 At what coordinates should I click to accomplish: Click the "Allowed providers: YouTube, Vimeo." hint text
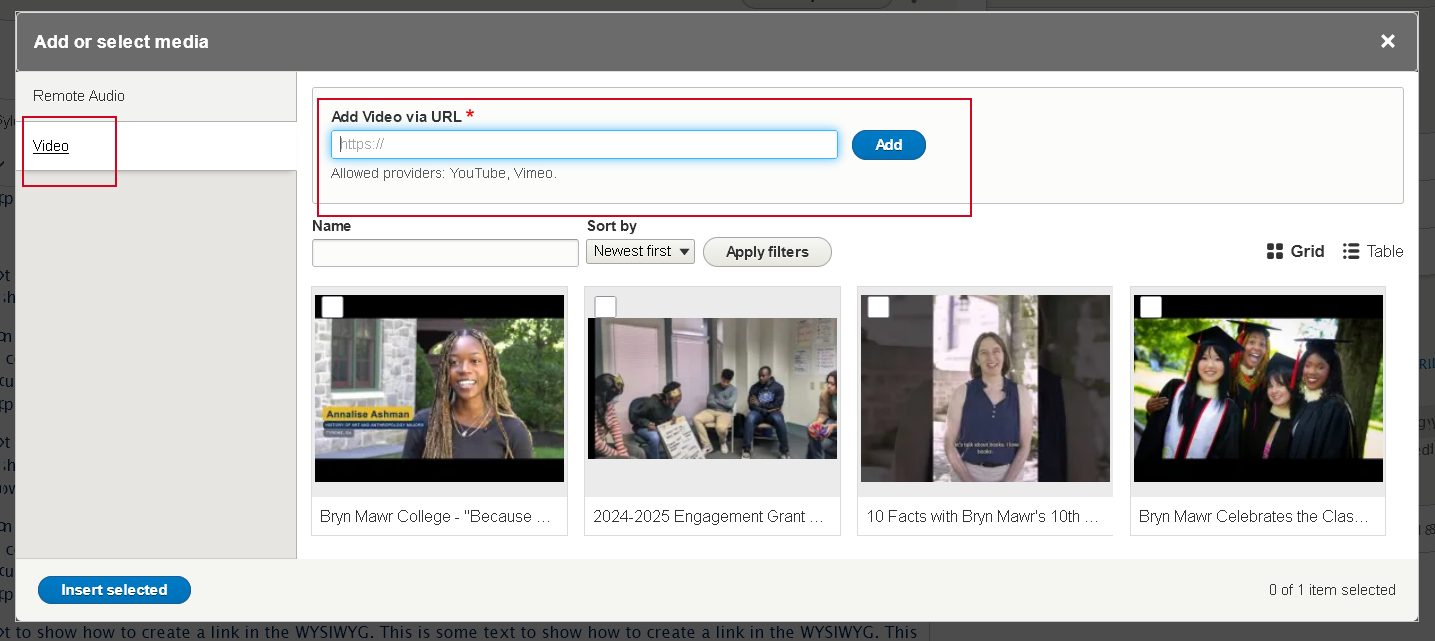coord(444,173)
